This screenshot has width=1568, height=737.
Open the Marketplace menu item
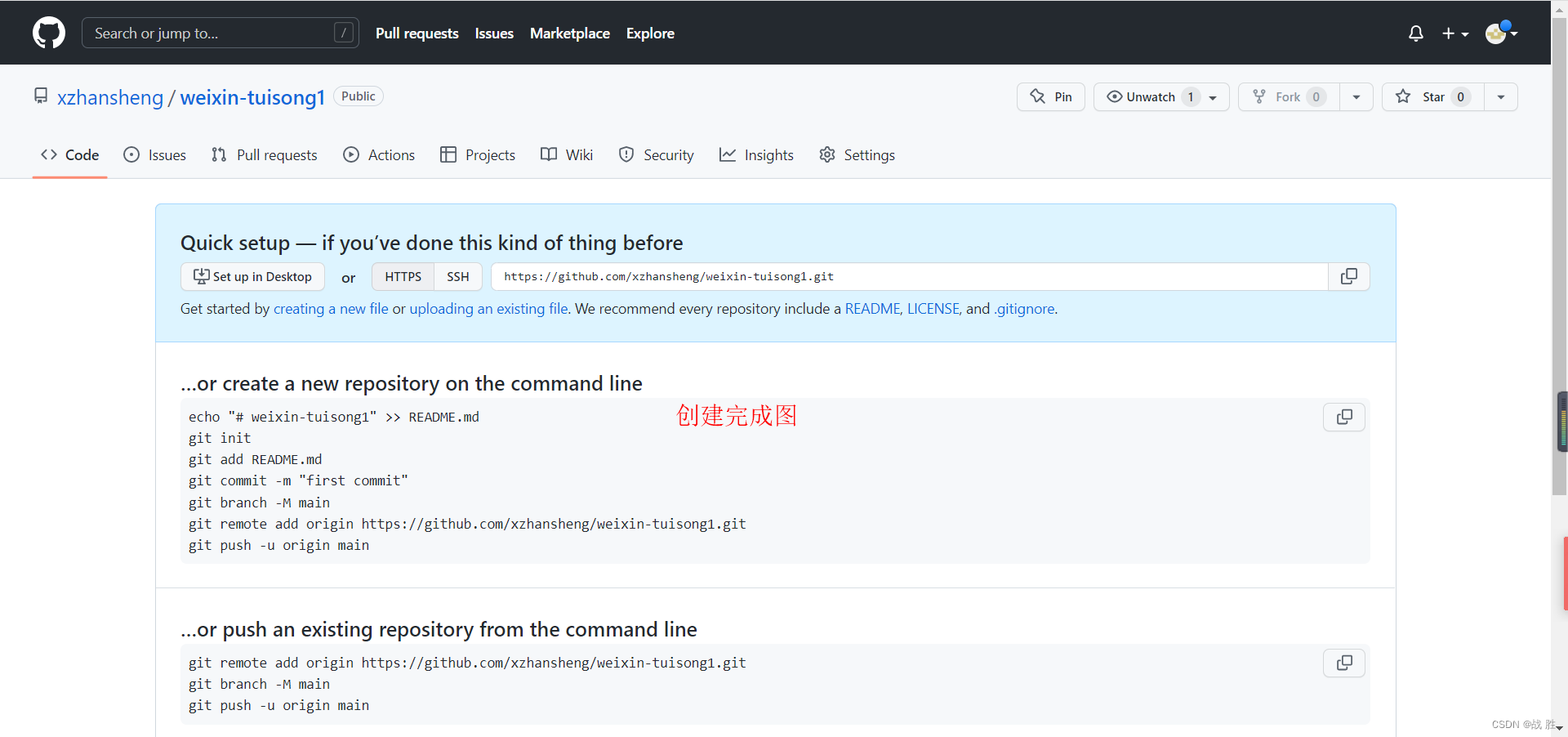pos(570,33)
